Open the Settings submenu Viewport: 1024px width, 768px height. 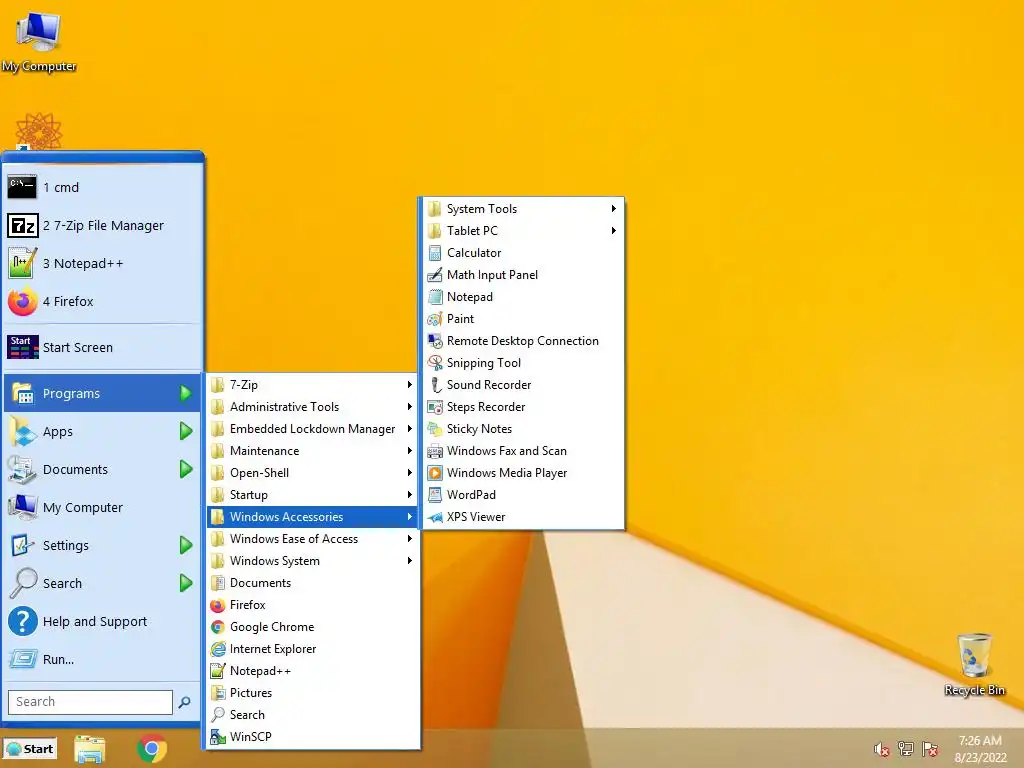(x=103, y=545)
